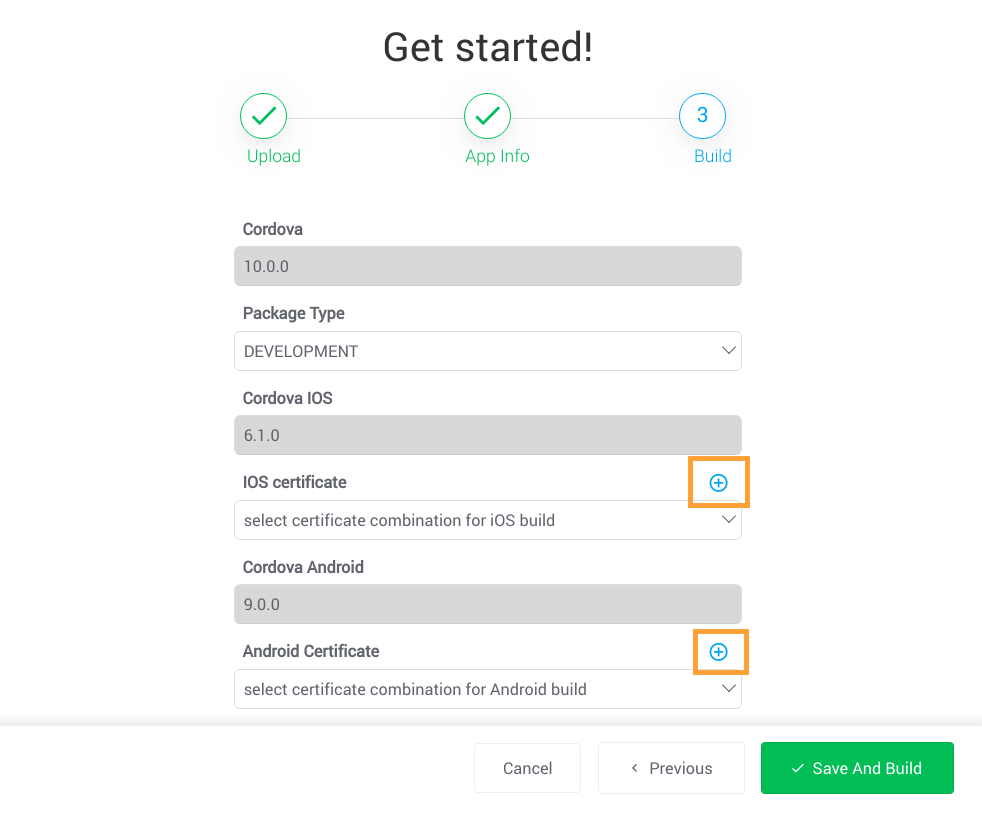This screenshot has width=982, height=818.
Task: Go back using the Previous button
Action: tap(671, 768)
